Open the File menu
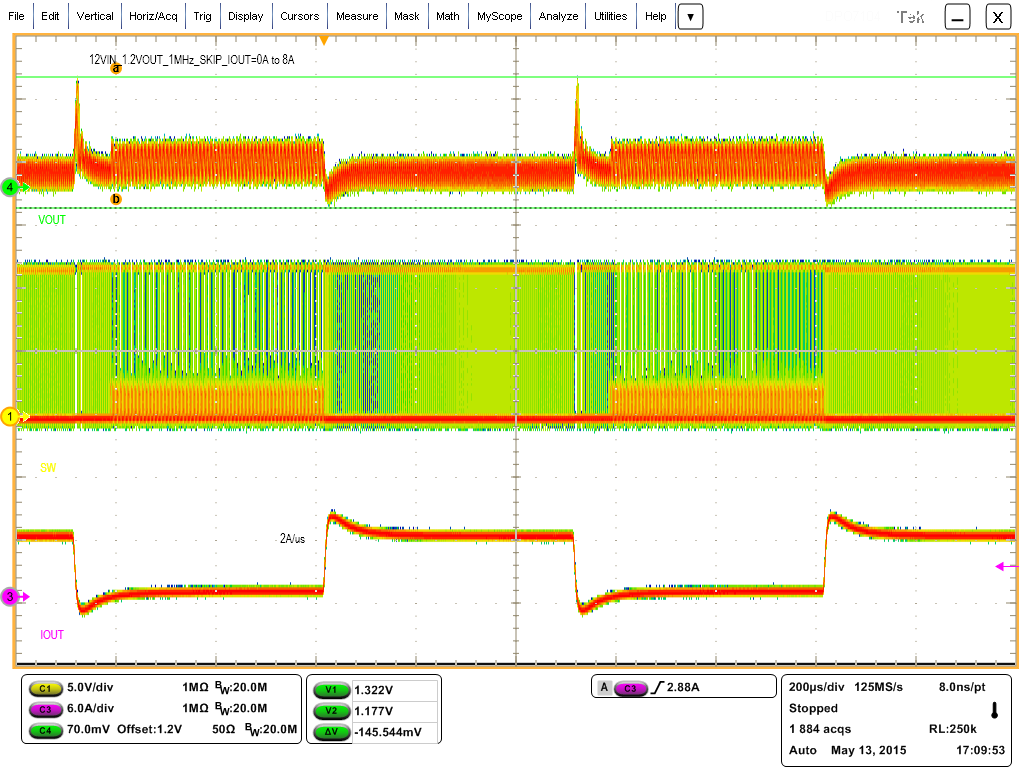The height and width of the screenshot is (768, 1024). (x=16, y=16)
